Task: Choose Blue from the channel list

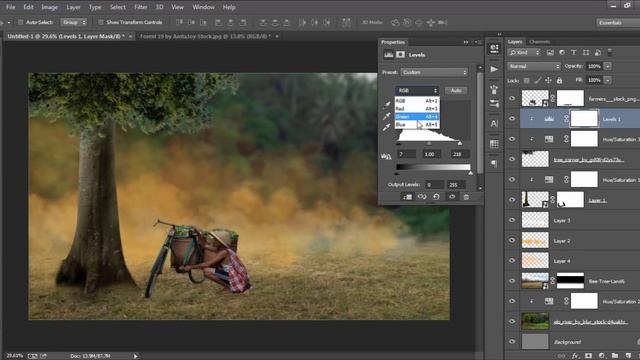Action: click(x=417, y=124)
